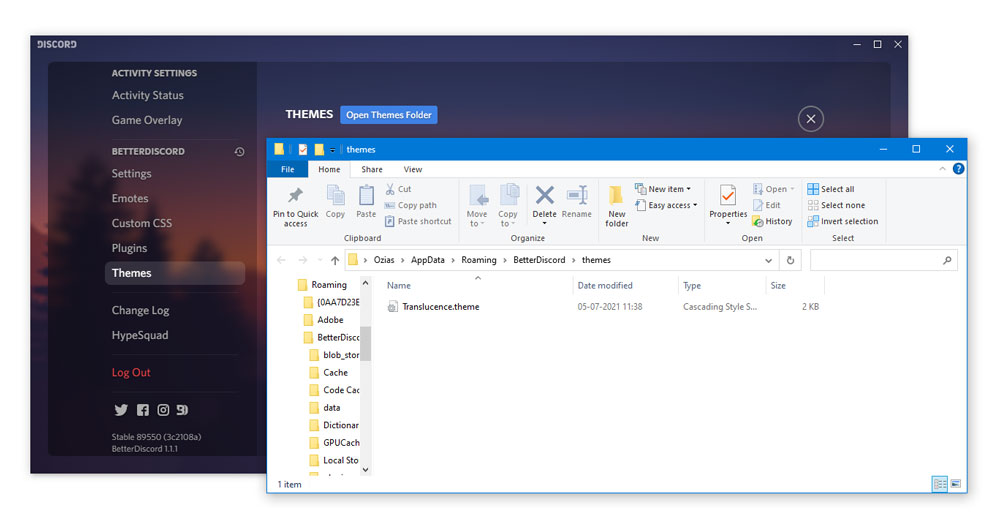Click Select all in ribbon

coord(831,189)
